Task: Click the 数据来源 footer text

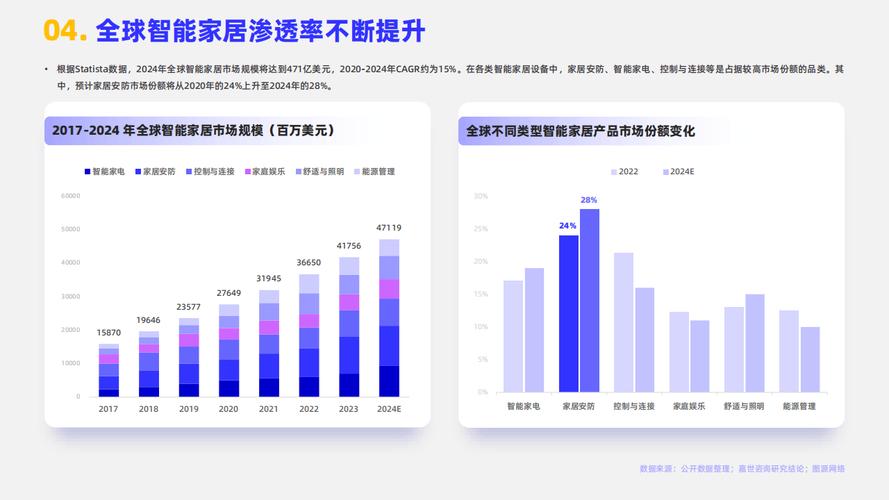Action: (742, 468)
